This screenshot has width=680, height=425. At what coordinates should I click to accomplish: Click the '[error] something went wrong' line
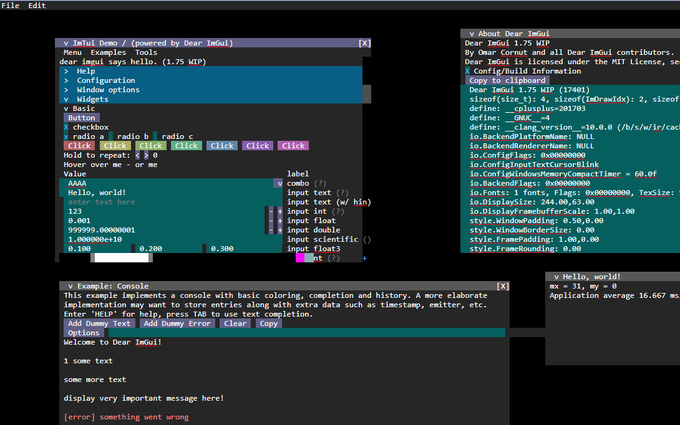pyautogui.click(x=126, y=417)
